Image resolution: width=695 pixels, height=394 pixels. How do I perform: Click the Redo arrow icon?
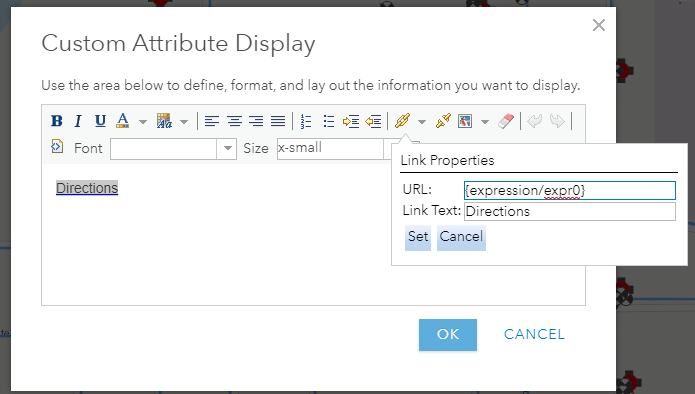557,121
